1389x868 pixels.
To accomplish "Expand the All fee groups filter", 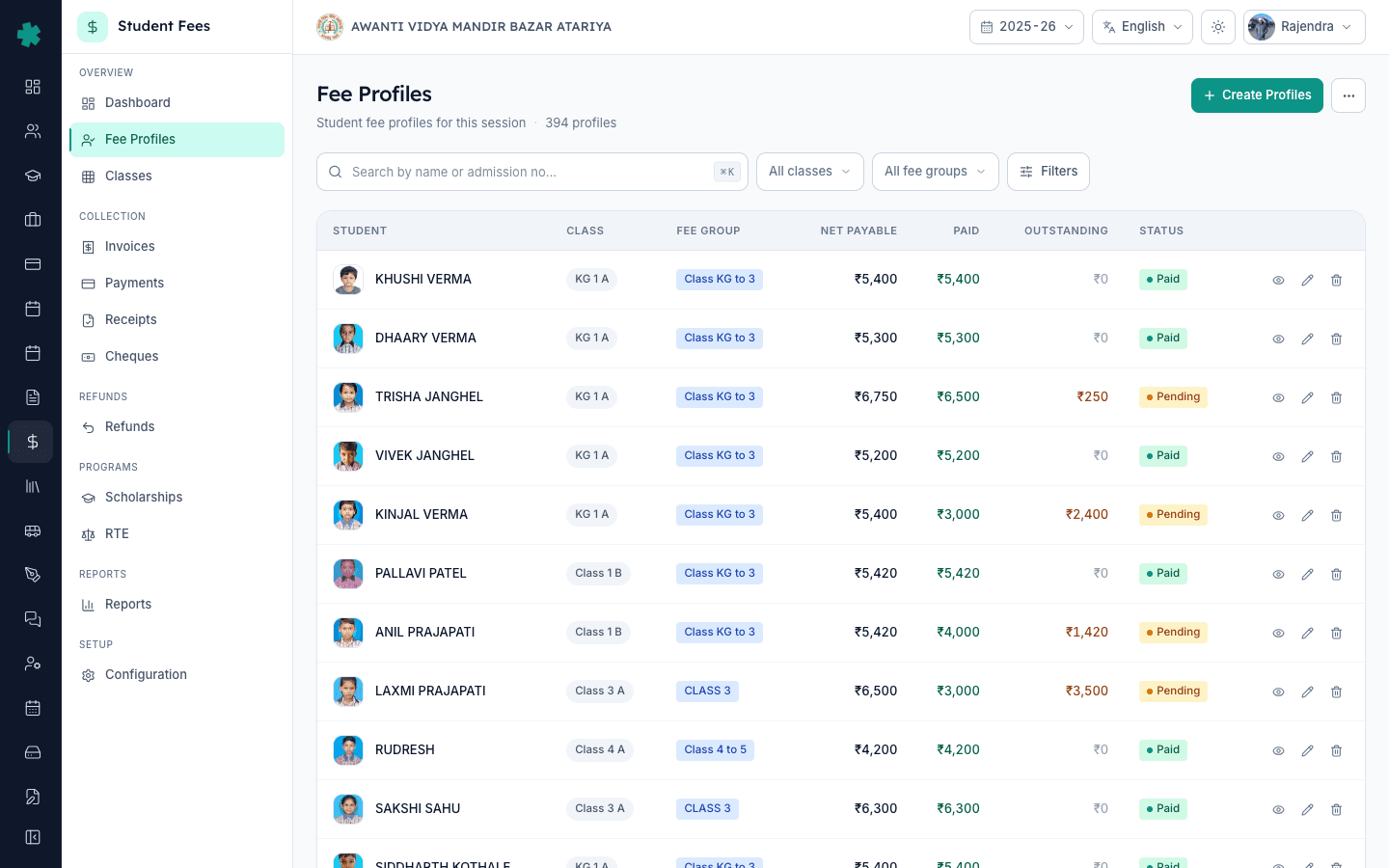I will (x=936, y=172).
